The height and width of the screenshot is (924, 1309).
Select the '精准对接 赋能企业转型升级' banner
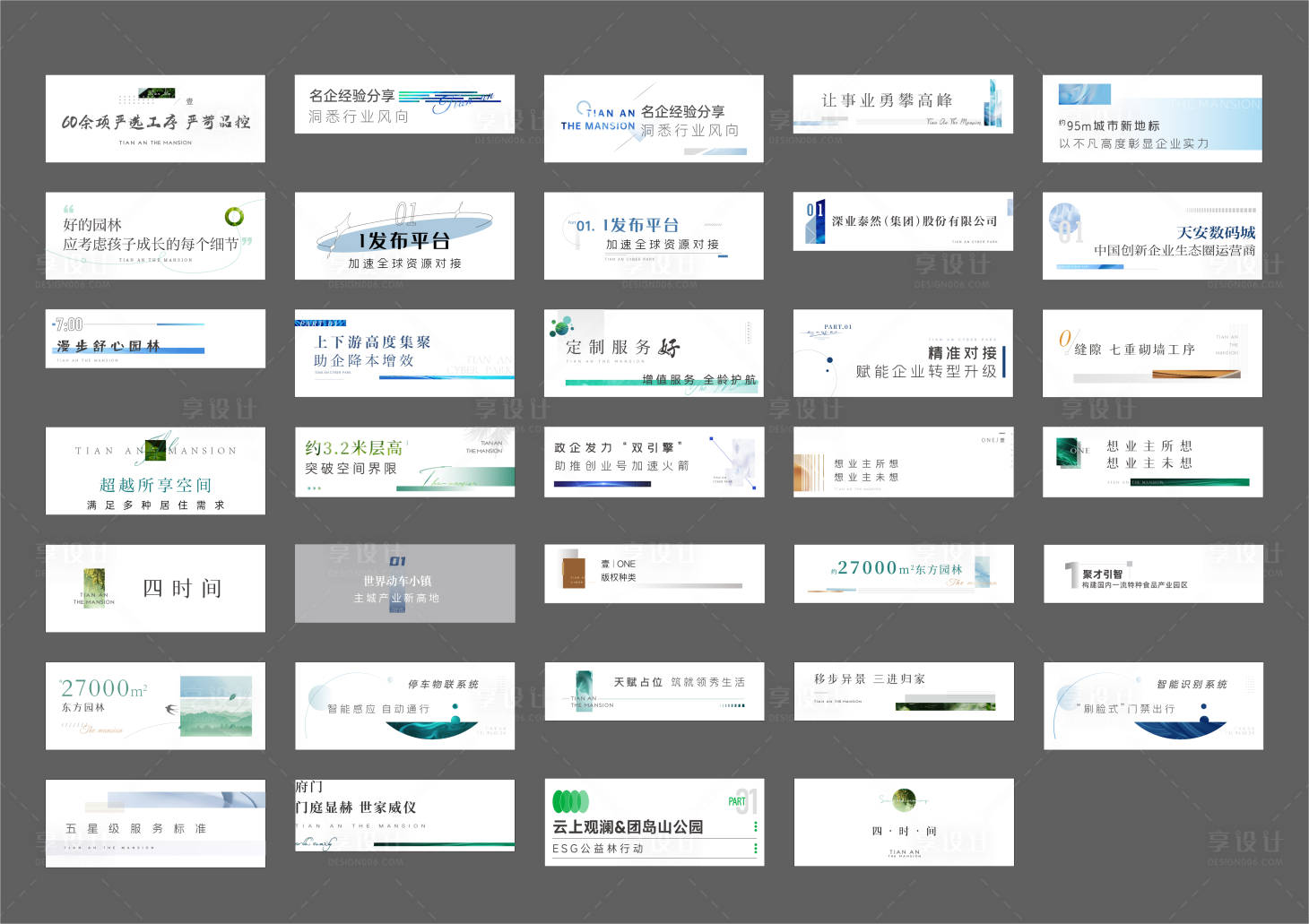pyautogui.click(x=903, y=353)
